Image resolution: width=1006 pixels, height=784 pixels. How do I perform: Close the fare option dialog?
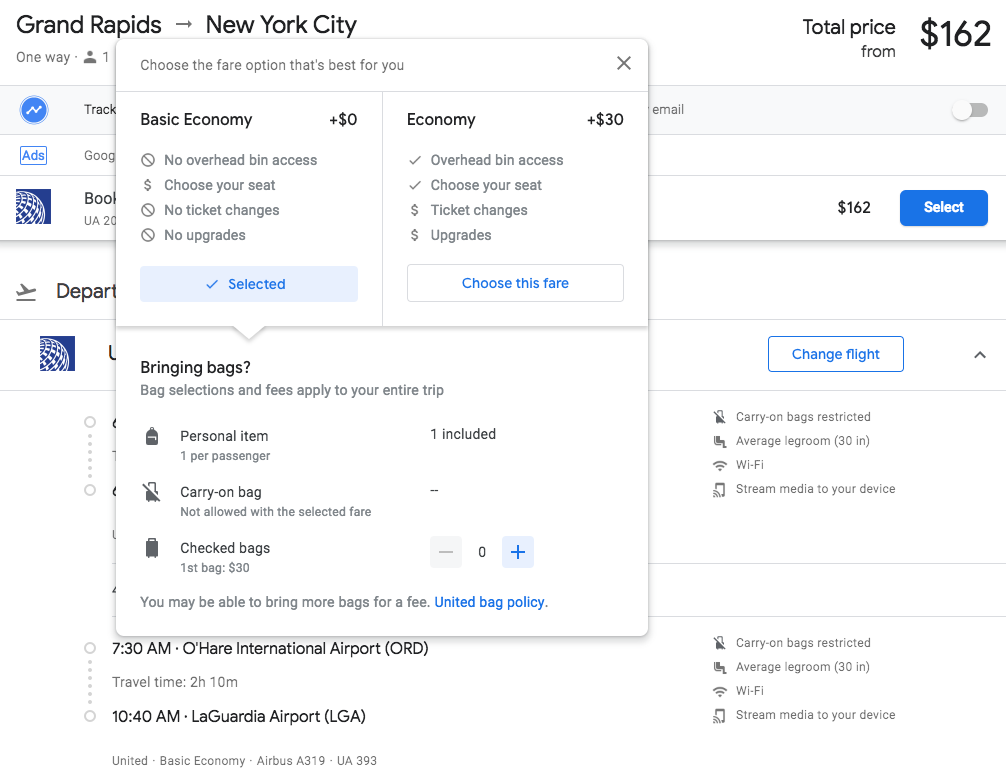tap(624, 63)
